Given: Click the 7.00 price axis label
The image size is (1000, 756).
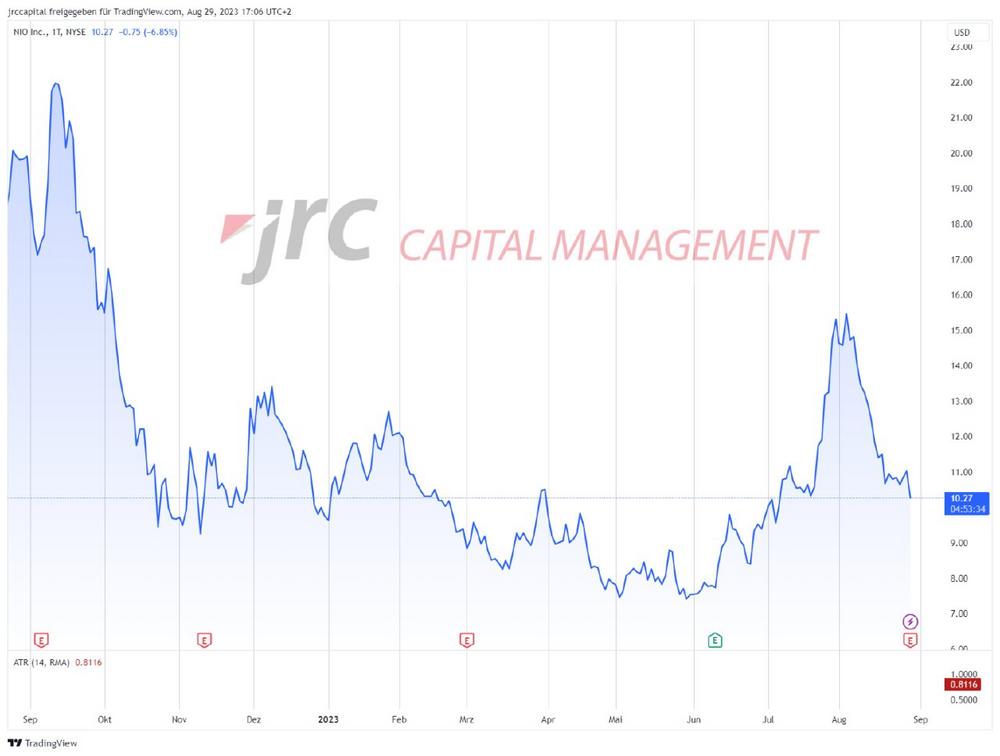Looking at the screenshot, I should pyautogui.click(x=959, y=614).
